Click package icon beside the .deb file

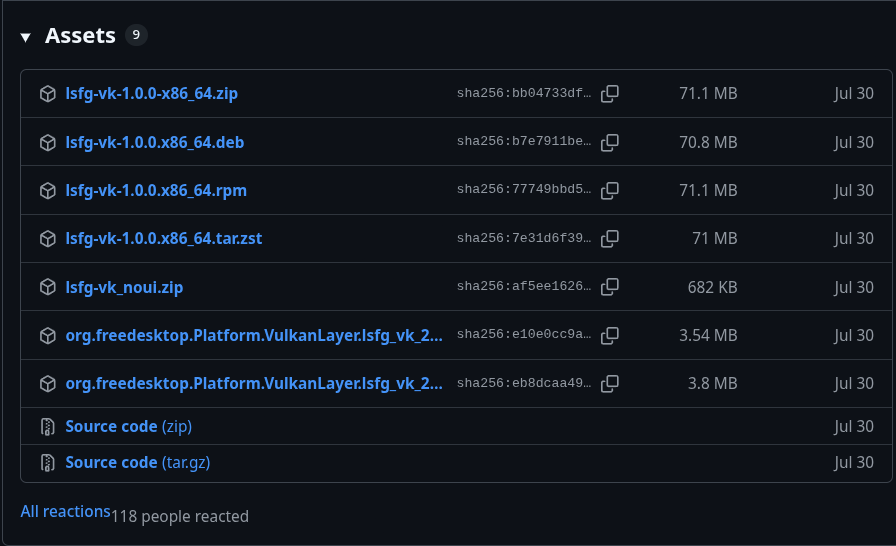tap(48, 142)
